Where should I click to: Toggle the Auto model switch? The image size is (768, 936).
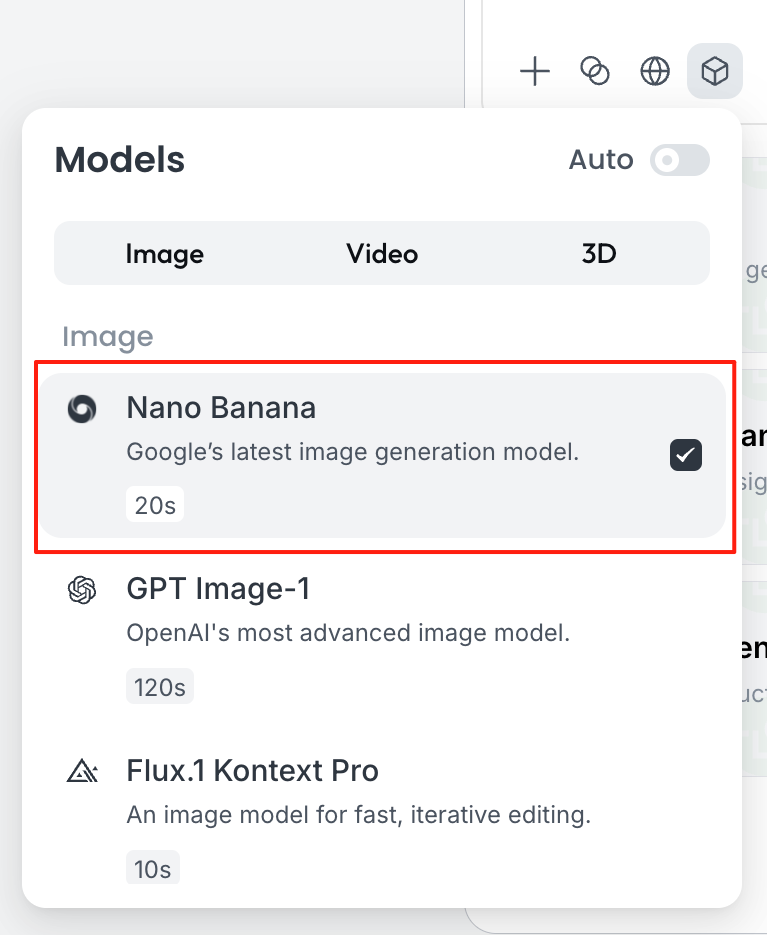click(680, 160)
